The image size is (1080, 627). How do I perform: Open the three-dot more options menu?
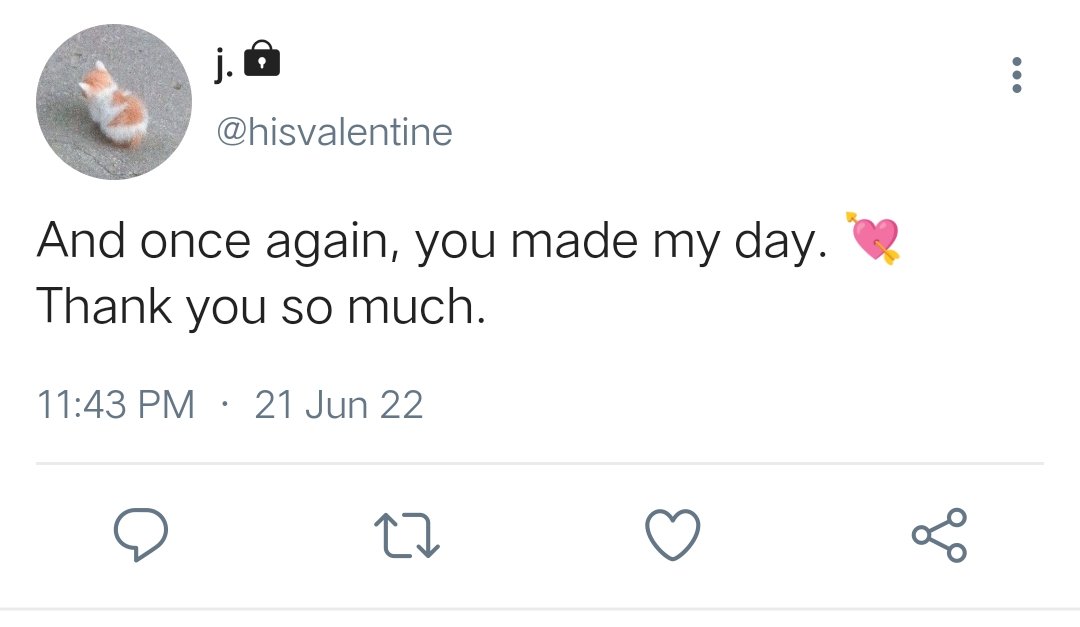click(x=1017, y=75)
